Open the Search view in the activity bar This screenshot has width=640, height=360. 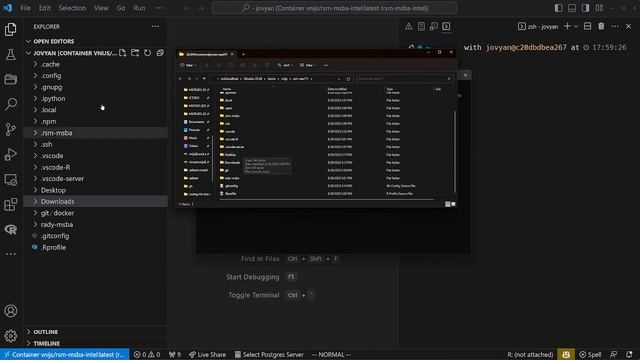click(11, 104)
